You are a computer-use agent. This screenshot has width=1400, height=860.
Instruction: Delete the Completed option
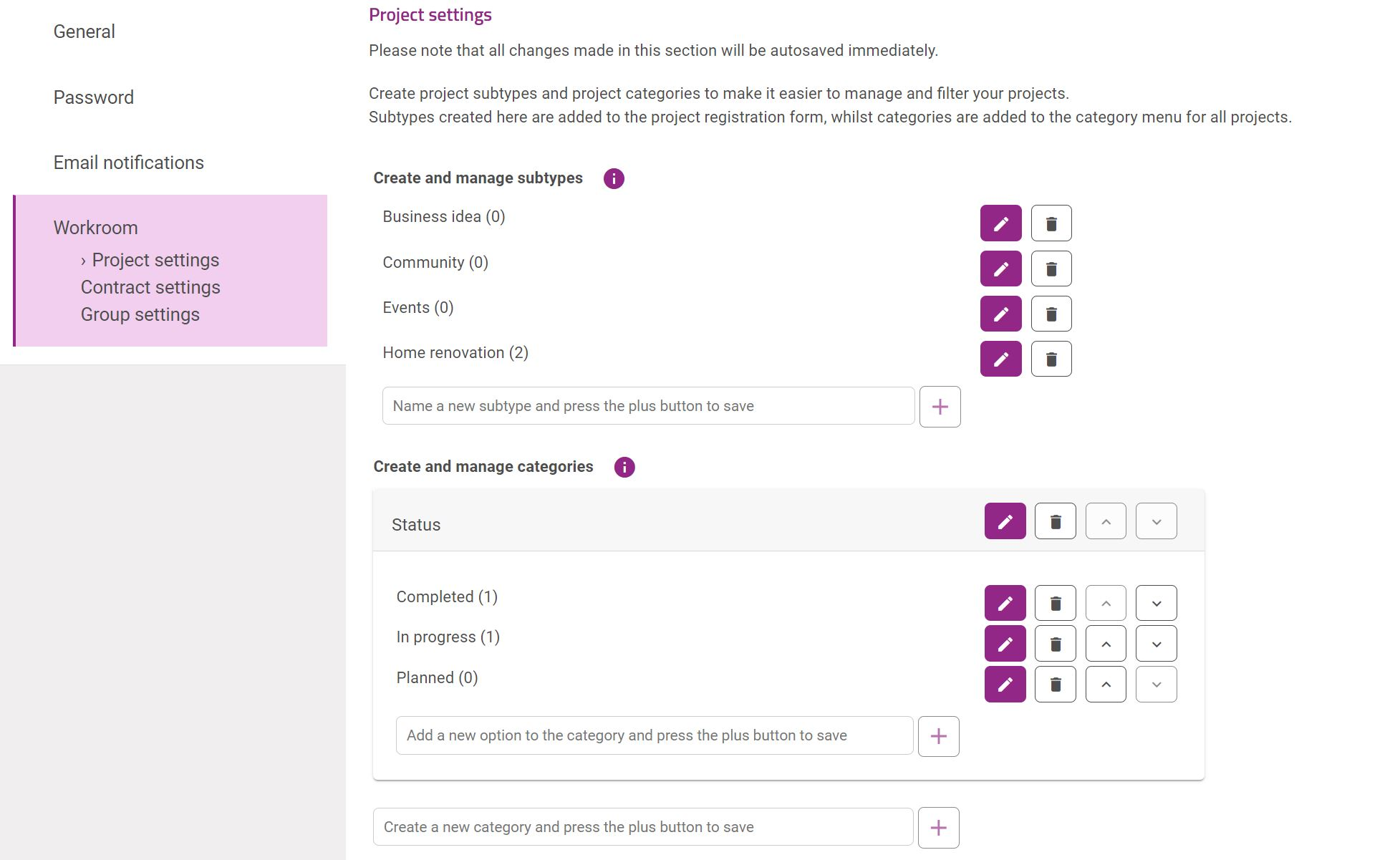[1056, 603]
